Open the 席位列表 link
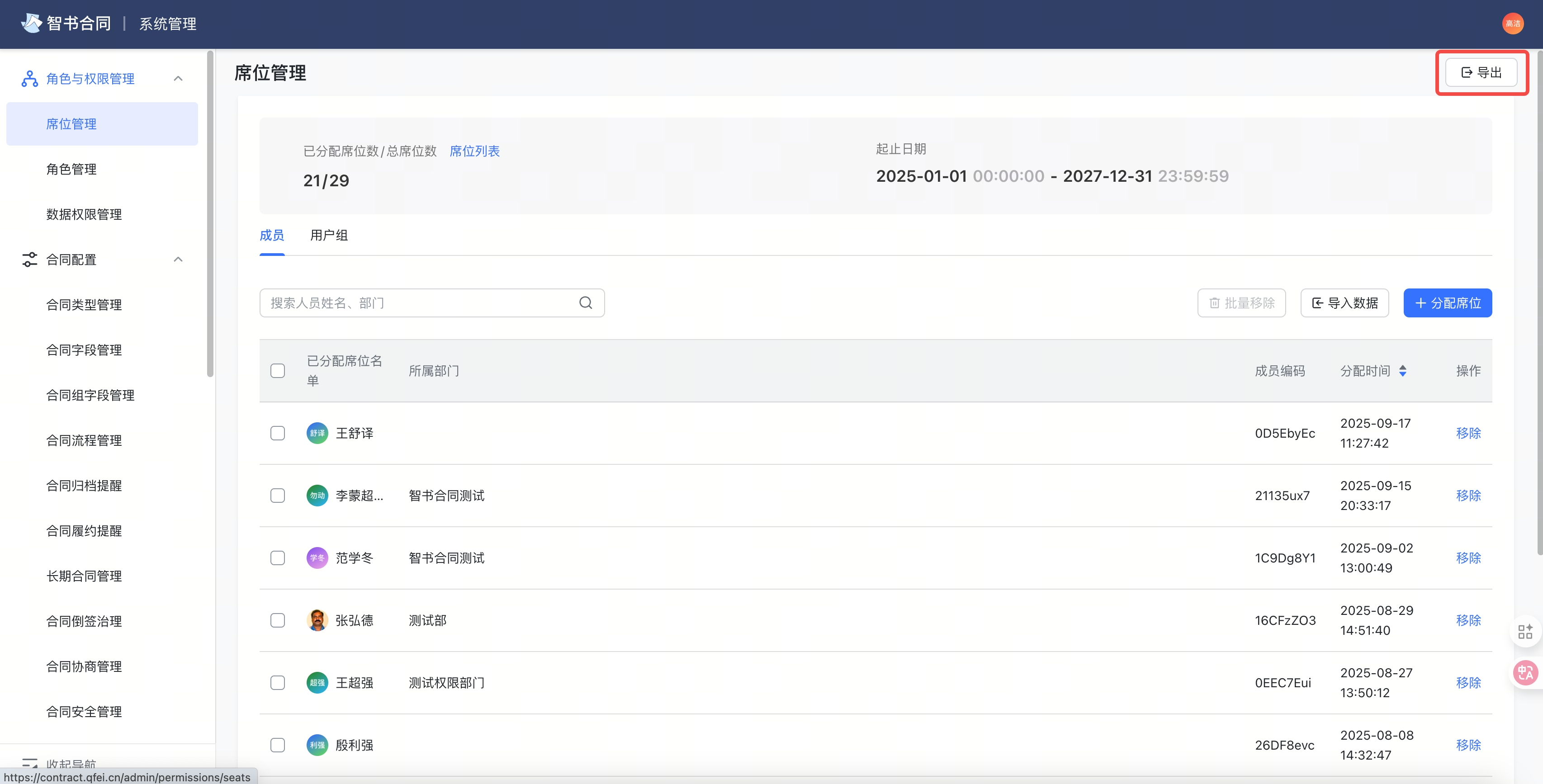Screen dimensions: 1543x784 (x=474, y=151)
